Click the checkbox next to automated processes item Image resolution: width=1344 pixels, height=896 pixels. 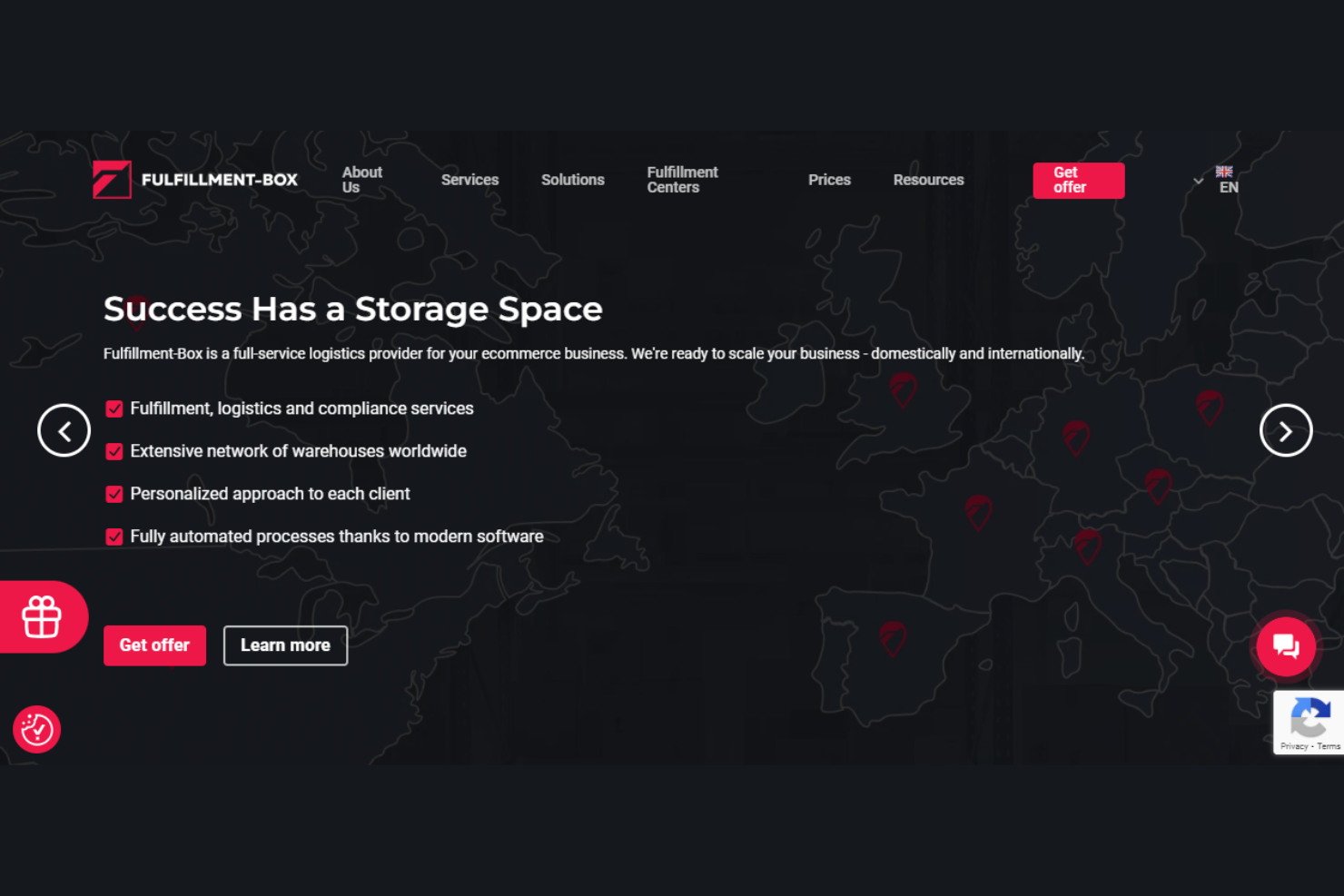pos(114,536)
